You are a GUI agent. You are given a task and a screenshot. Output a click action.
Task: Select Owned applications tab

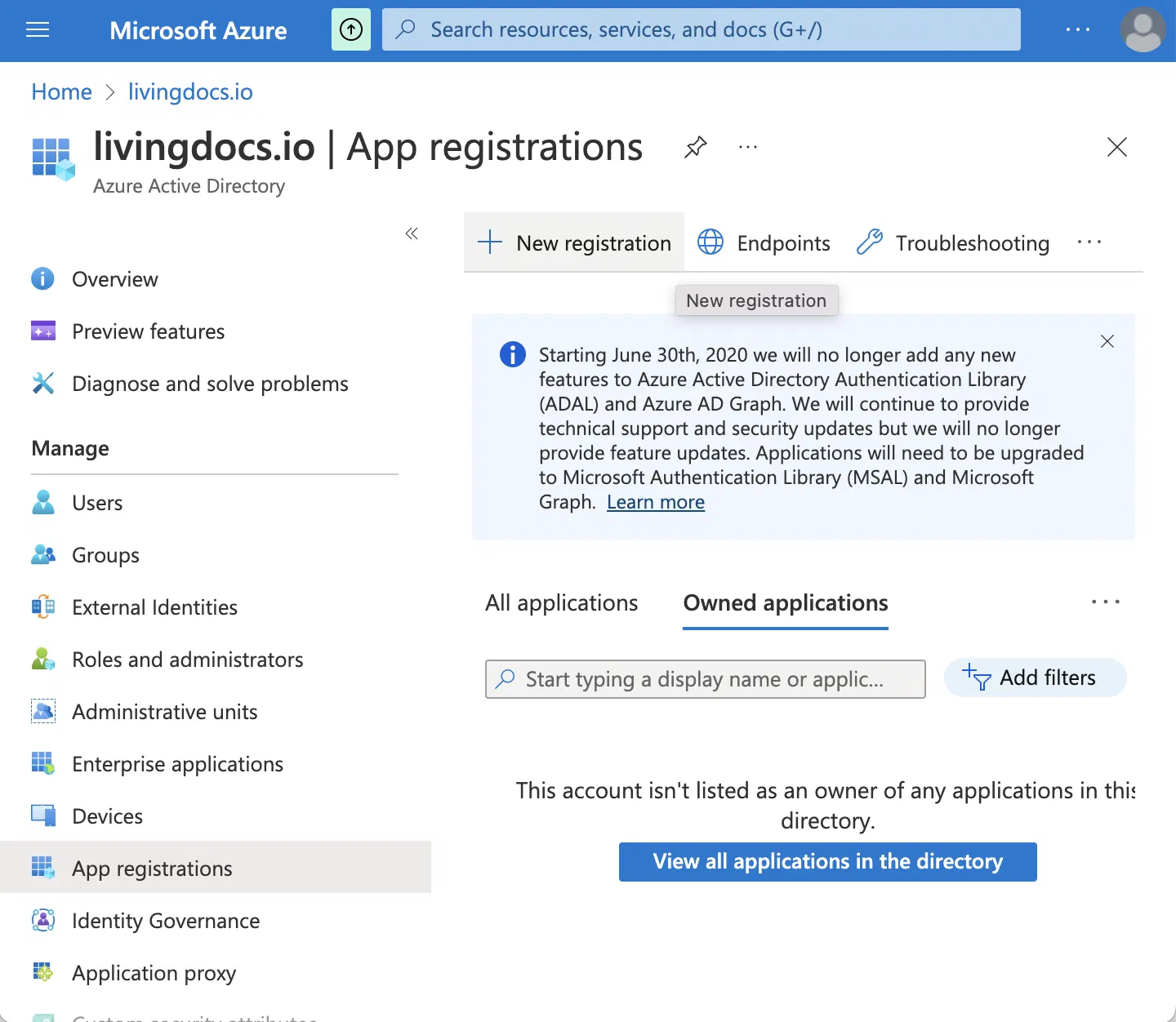[786, 603]
